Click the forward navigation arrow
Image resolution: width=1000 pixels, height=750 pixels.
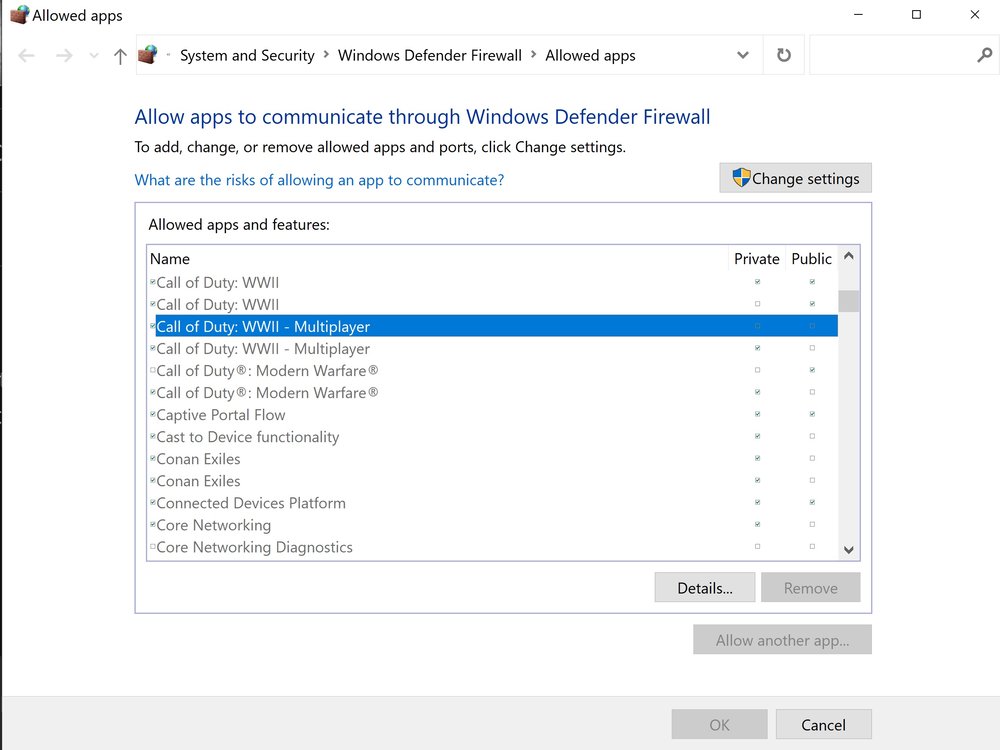[64, 56]
